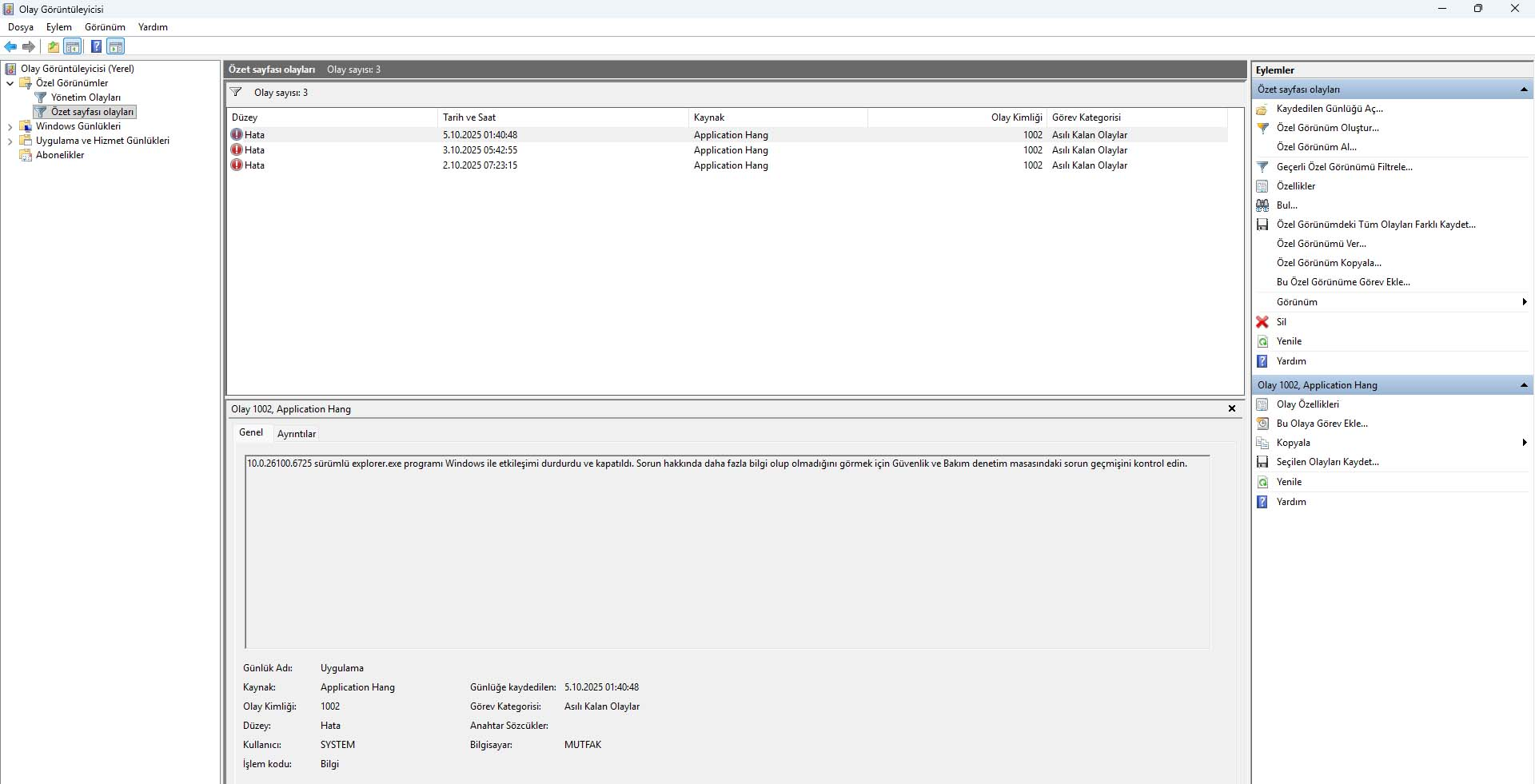
Task: Click the error icon of the 5.10.2025 event
Action: tap(237, 135)
